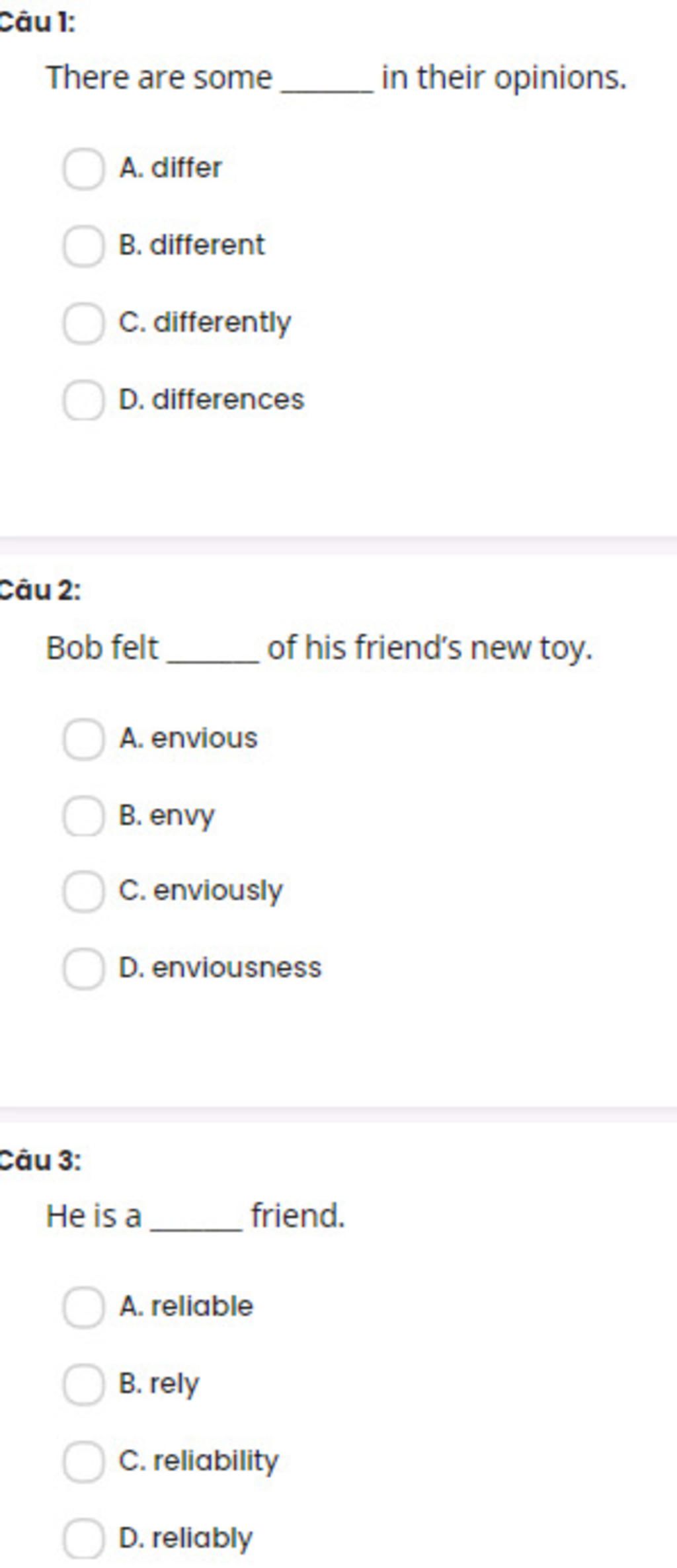This screenshot has height=1568, width=677.
Task: Select radio button for A. differ
Action: (83, 169)
